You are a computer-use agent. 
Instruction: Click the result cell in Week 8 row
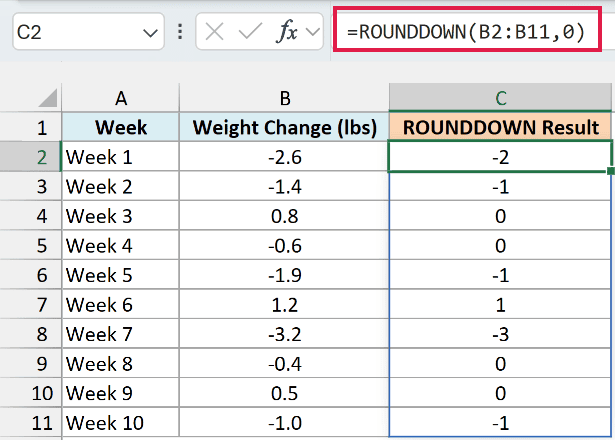click(x=500, y=364)
